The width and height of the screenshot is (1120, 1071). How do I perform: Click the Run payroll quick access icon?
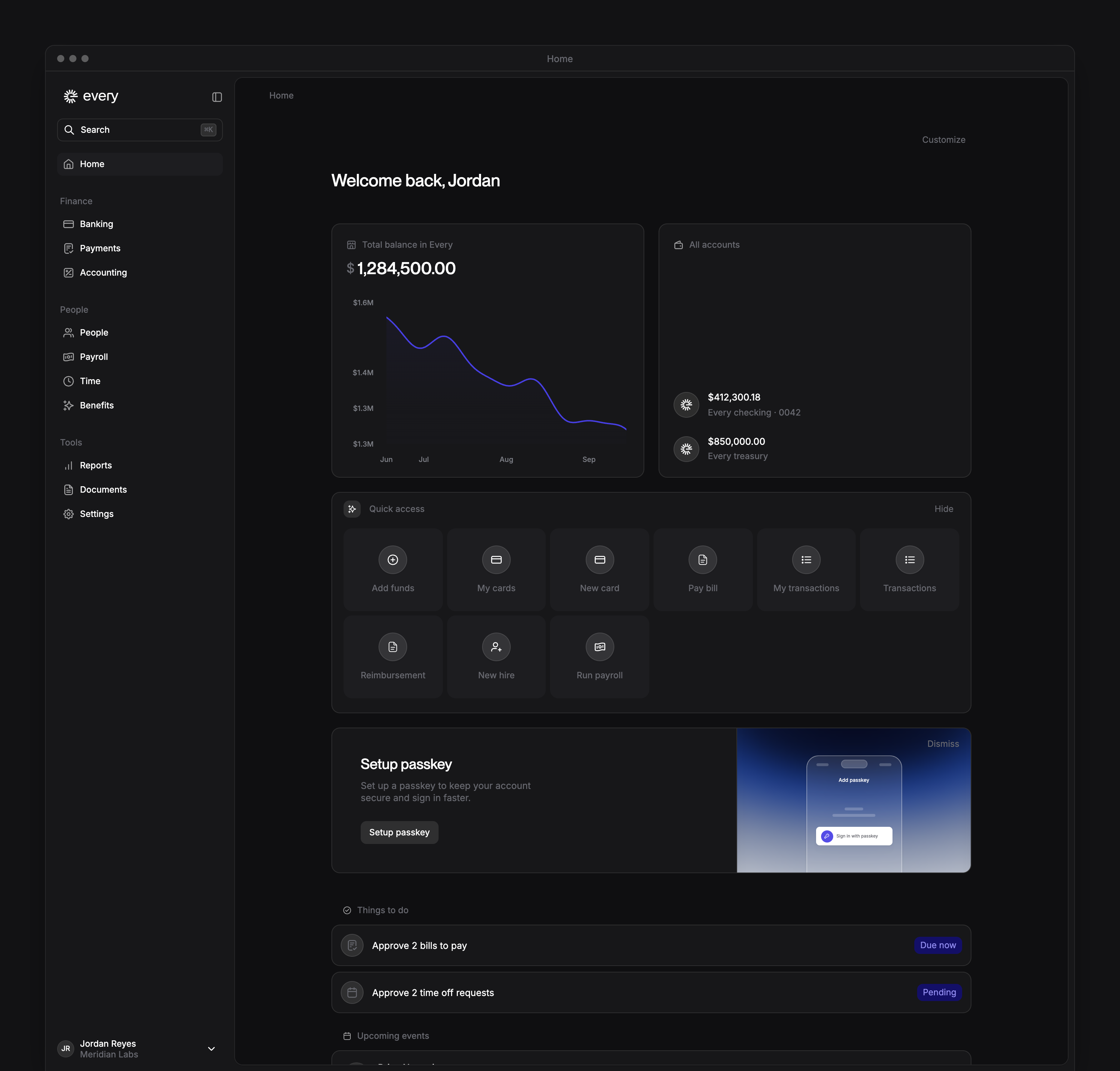[600, 647]
